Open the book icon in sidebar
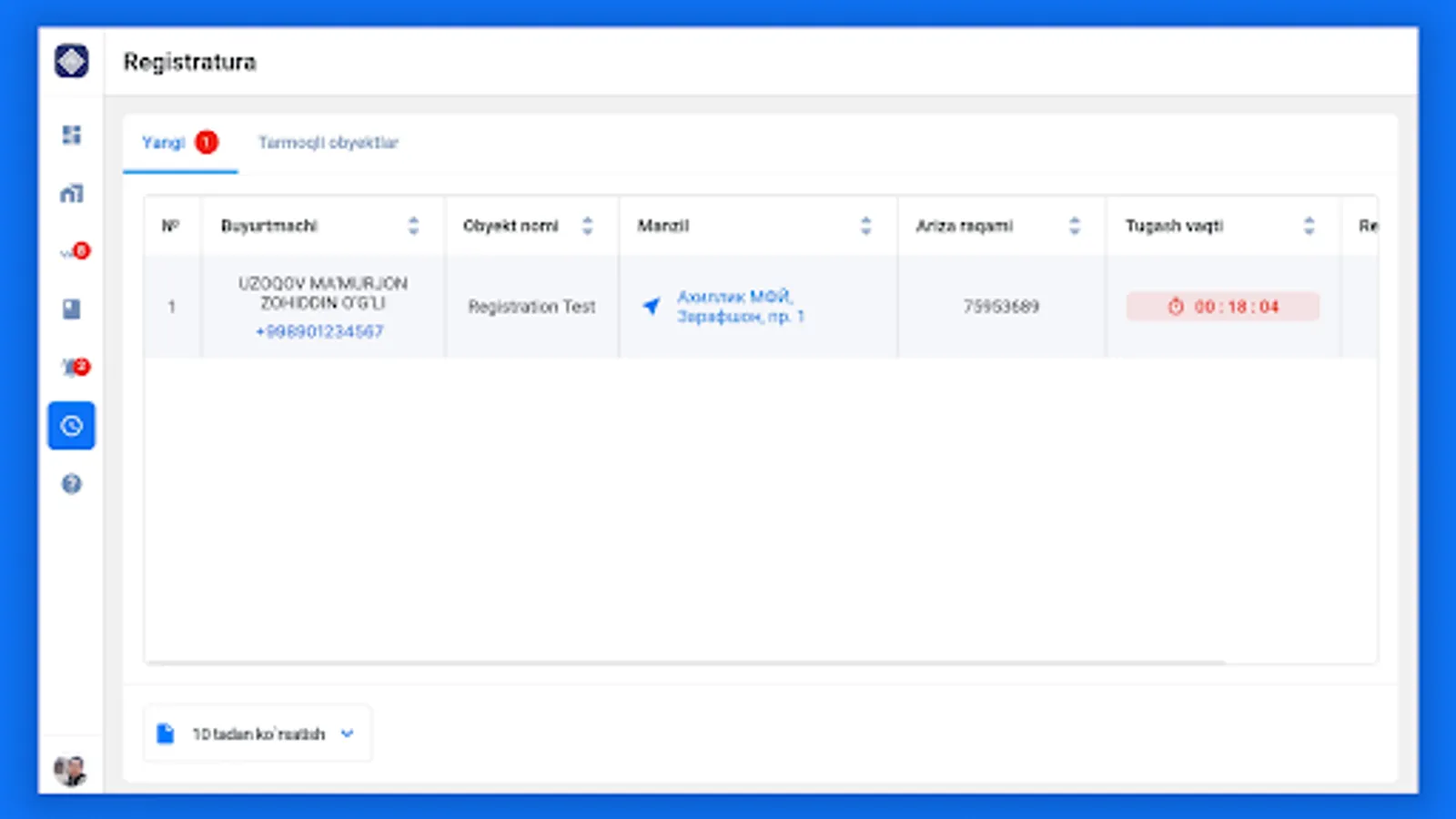This screenshot has width=1456, height=819. [71, 309]
